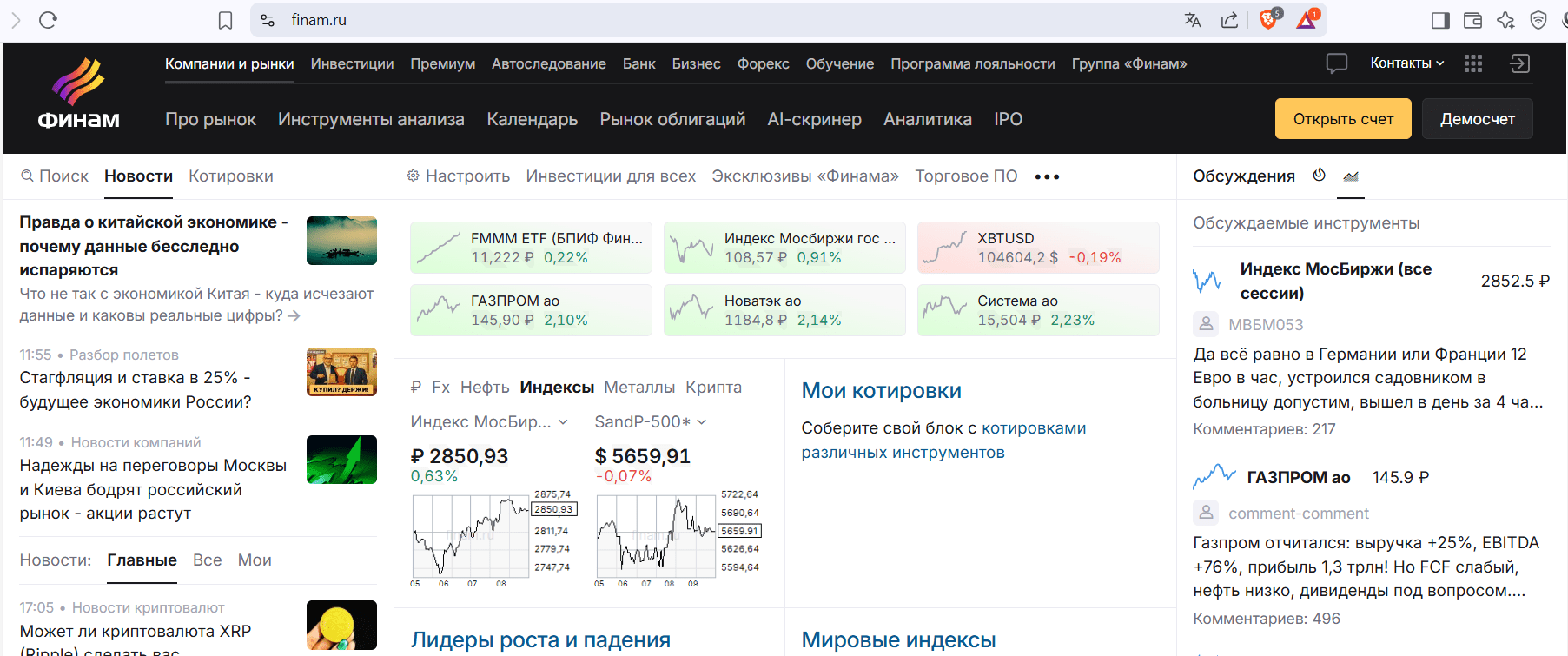Switch to Новости tab
The height and width of the screenshot is (656, 1568).
pos(138,176)
